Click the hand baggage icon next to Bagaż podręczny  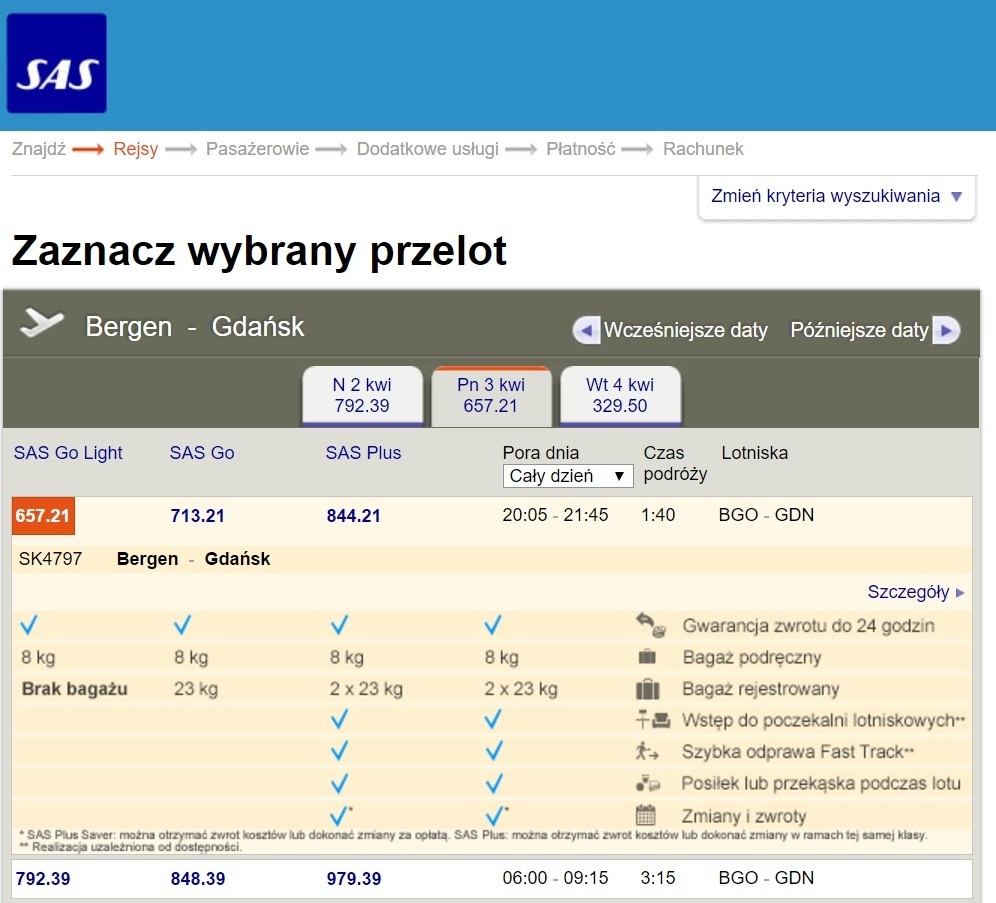[647, 656]
